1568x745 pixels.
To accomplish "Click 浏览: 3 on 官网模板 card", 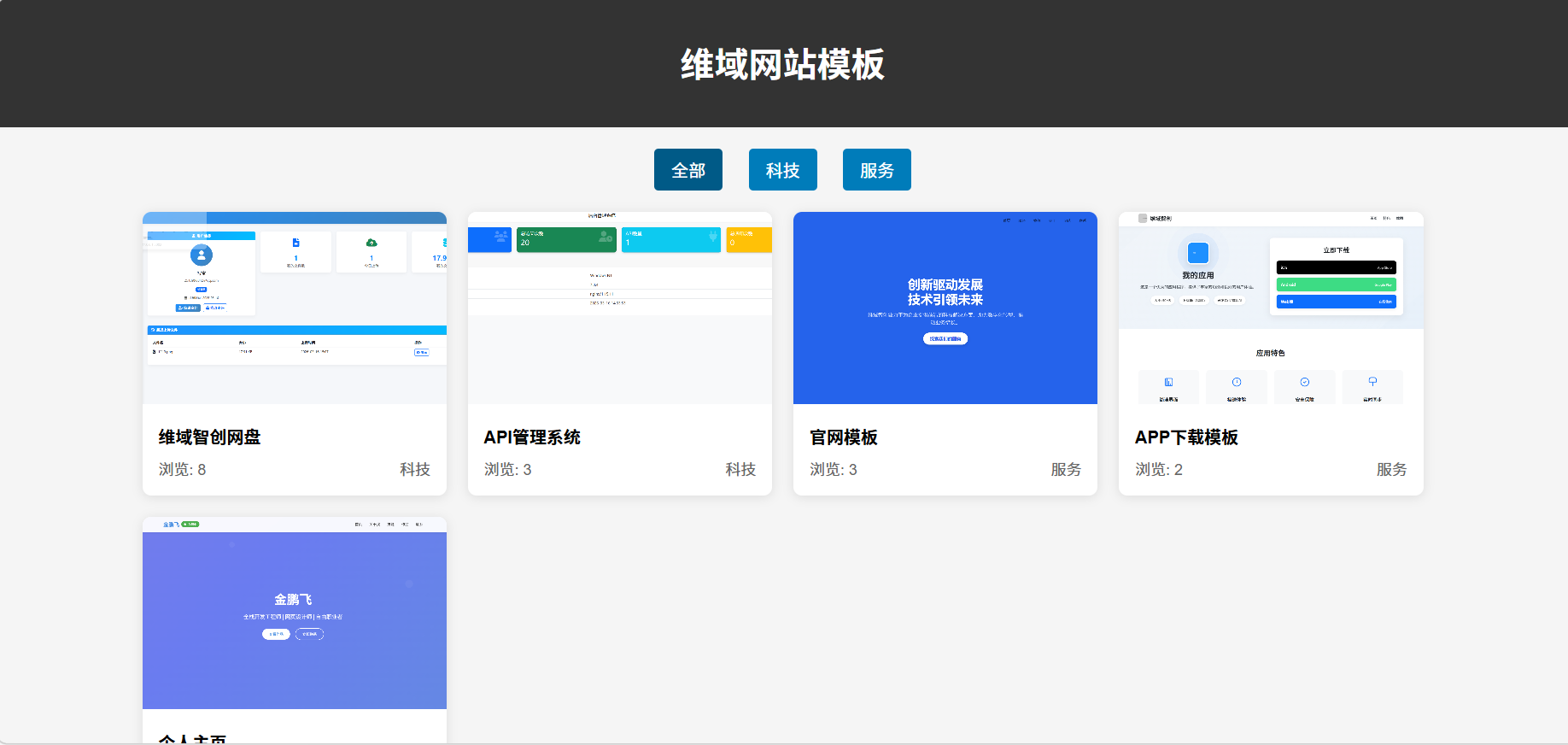I will pyautogui.click(x=834, y=470).
